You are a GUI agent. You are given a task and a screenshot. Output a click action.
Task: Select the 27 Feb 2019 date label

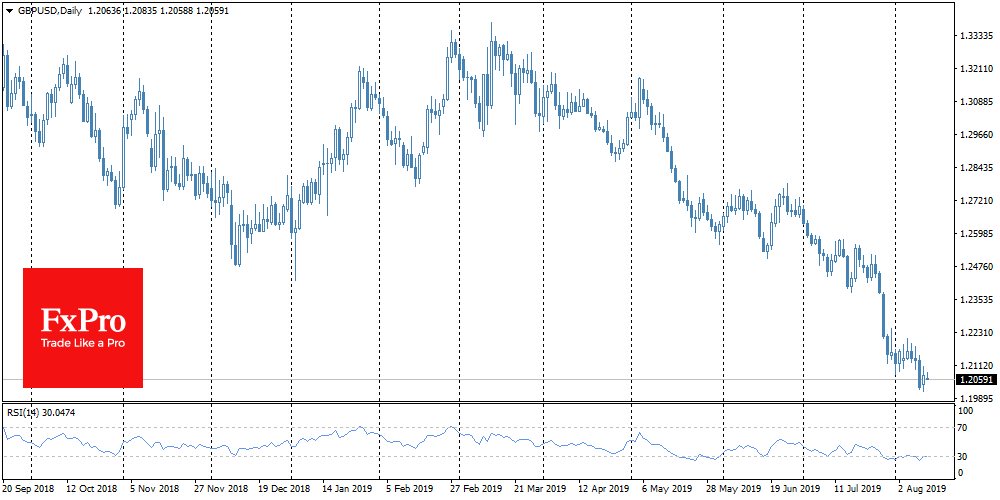(x=475, y=491)
